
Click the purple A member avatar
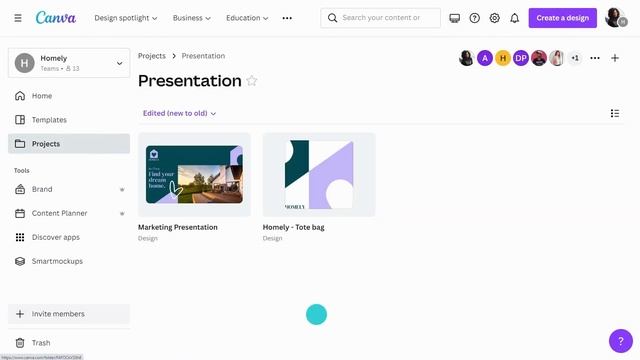485,58
